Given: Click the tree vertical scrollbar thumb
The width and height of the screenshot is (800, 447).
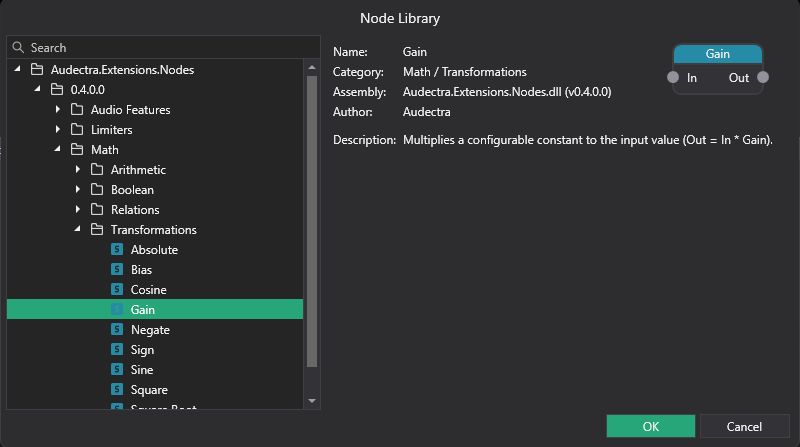Looking at the screenshot, I should (x=312, y=221).
